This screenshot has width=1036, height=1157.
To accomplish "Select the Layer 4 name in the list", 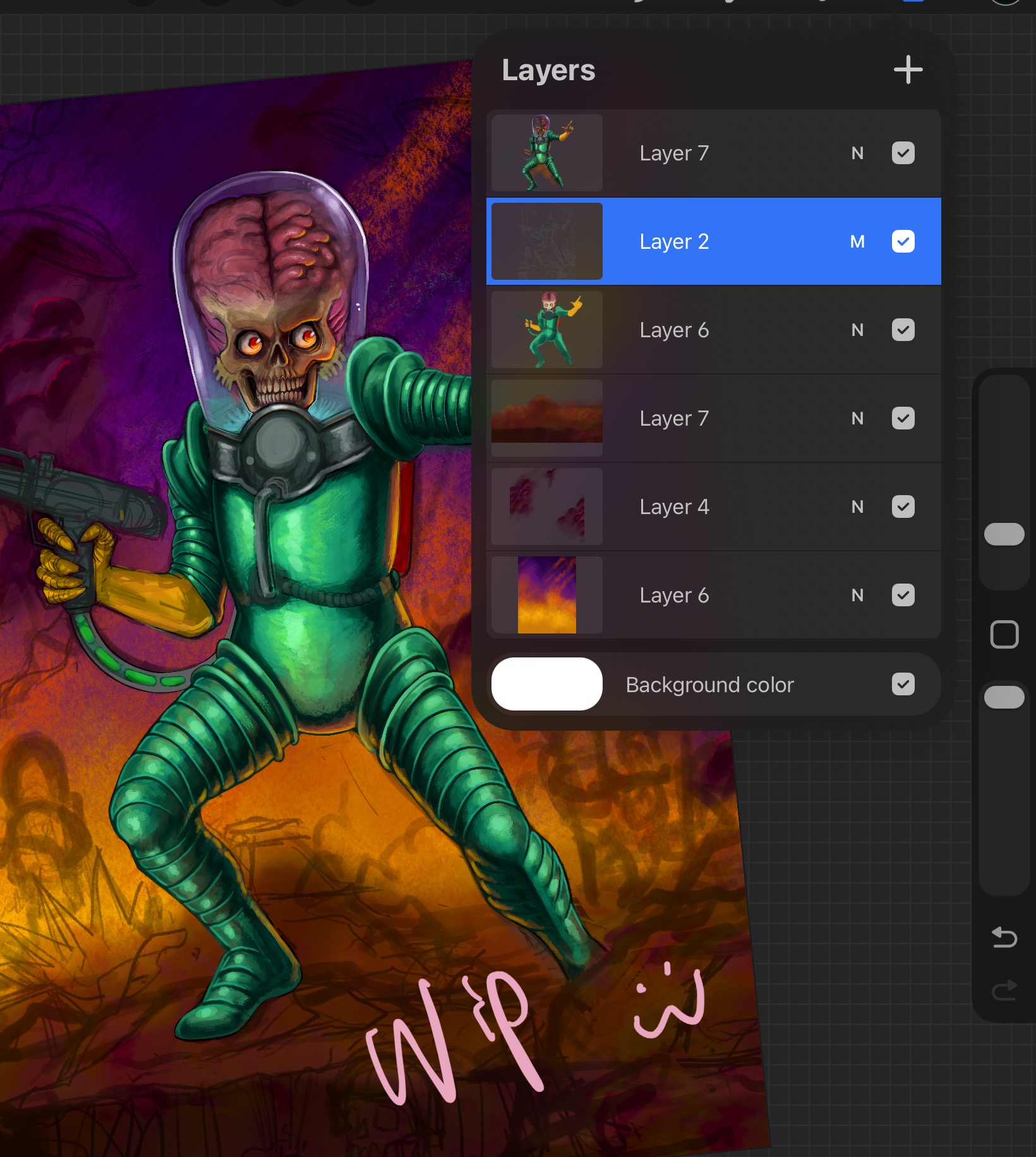I will (x=674, y=507).
